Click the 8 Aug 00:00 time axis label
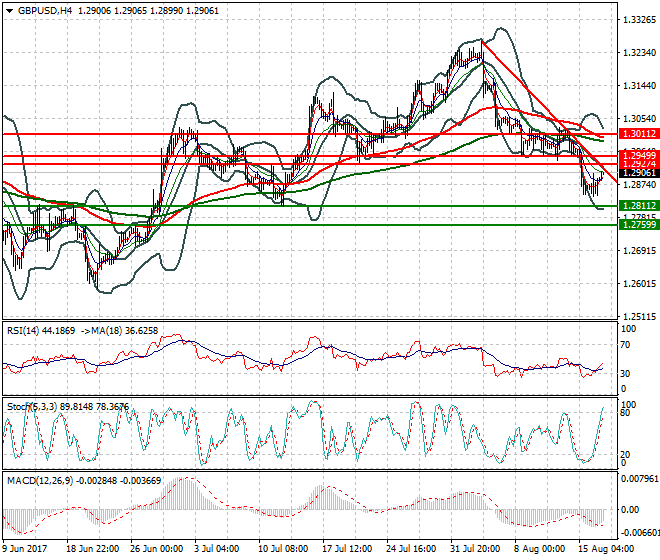 tap(539, 549)
